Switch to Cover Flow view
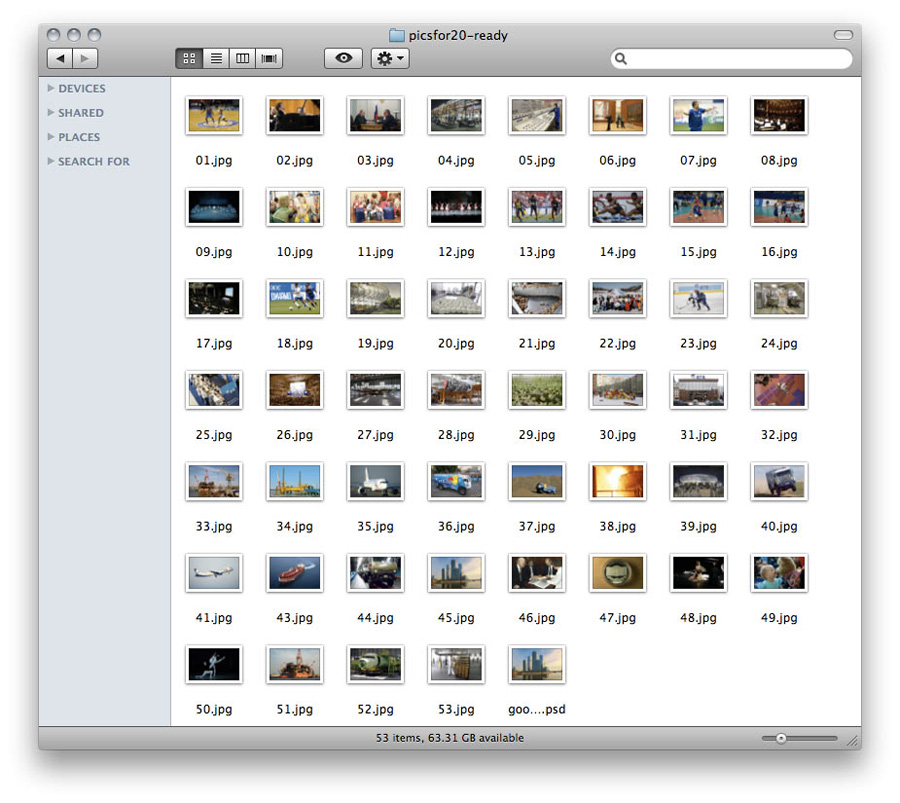The width and height of the screenshot is (900, 803). point(269,59)
